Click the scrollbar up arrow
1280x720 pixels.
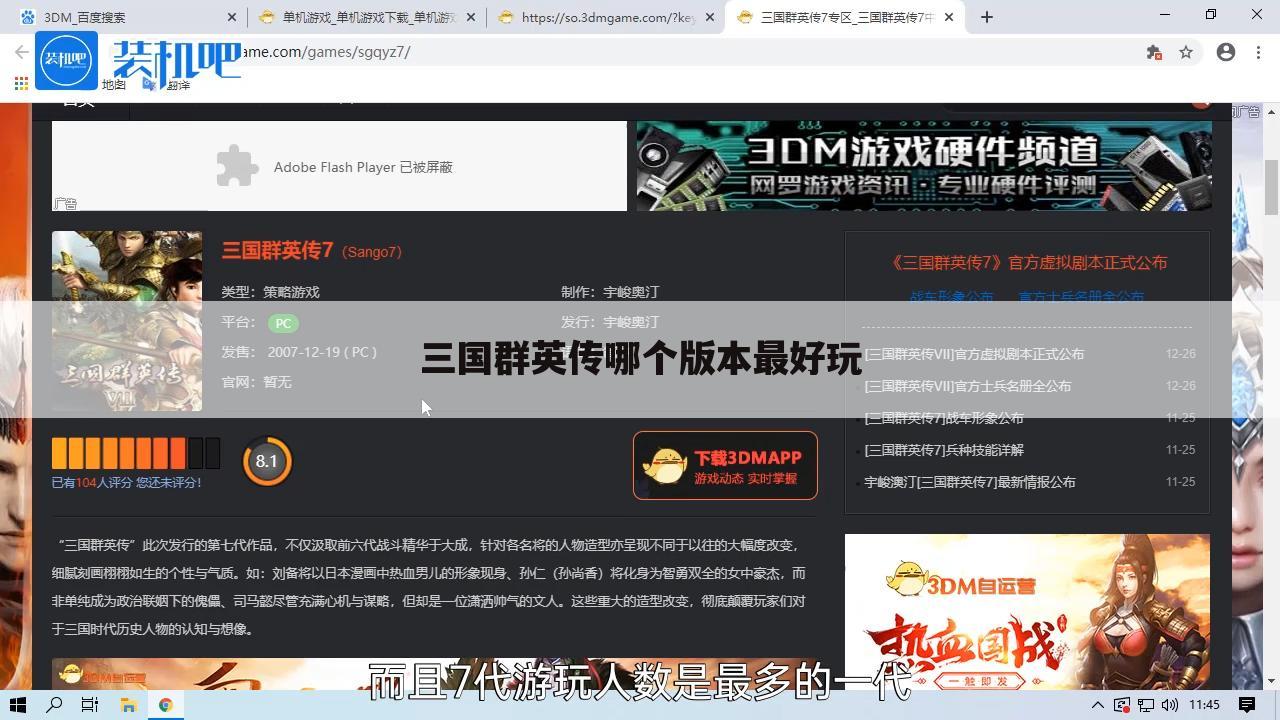click(x=1271, y=111)
